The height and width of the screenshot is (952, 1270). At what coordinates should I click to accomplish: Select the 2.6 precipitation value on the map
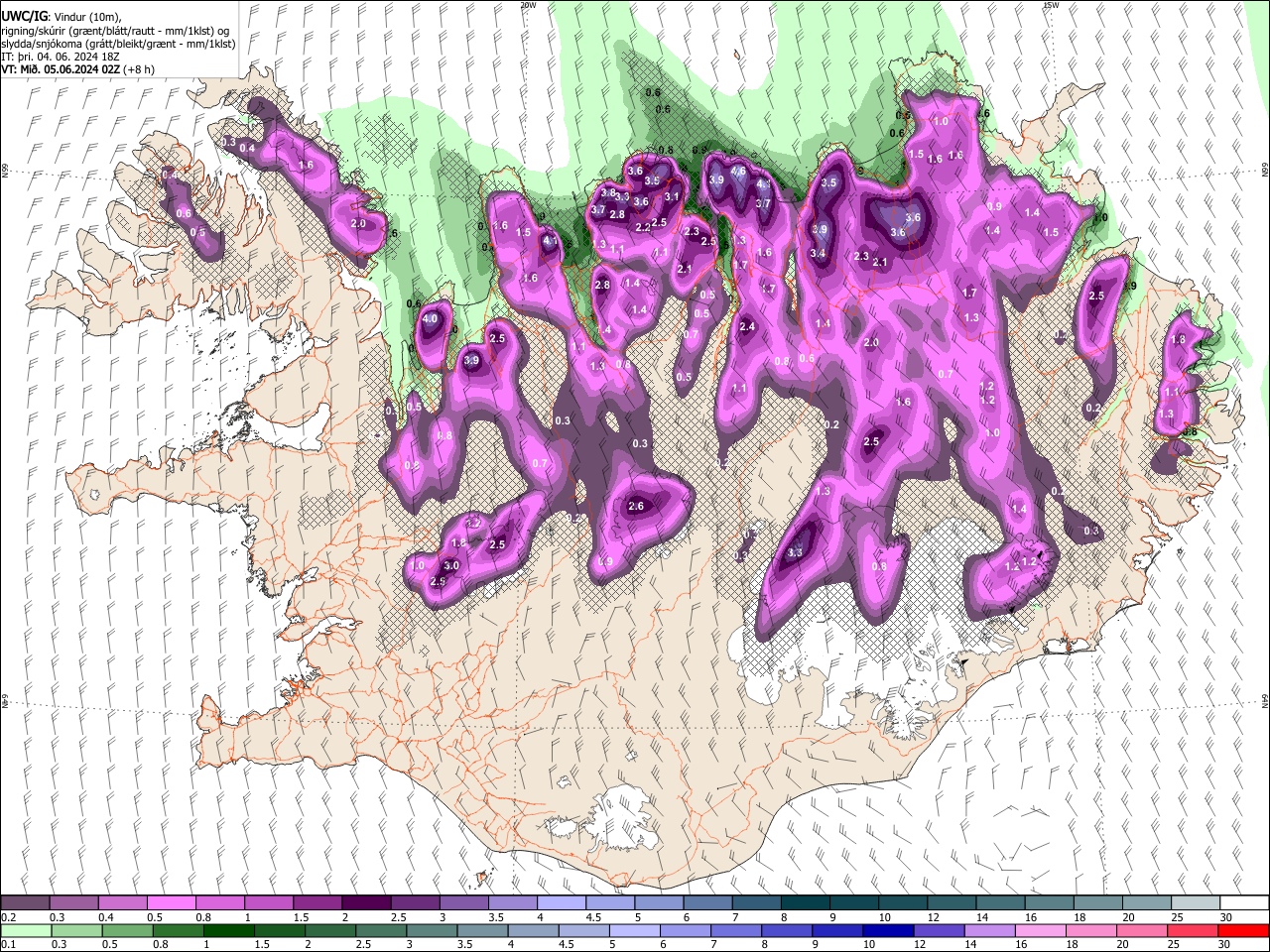[636, 506]
